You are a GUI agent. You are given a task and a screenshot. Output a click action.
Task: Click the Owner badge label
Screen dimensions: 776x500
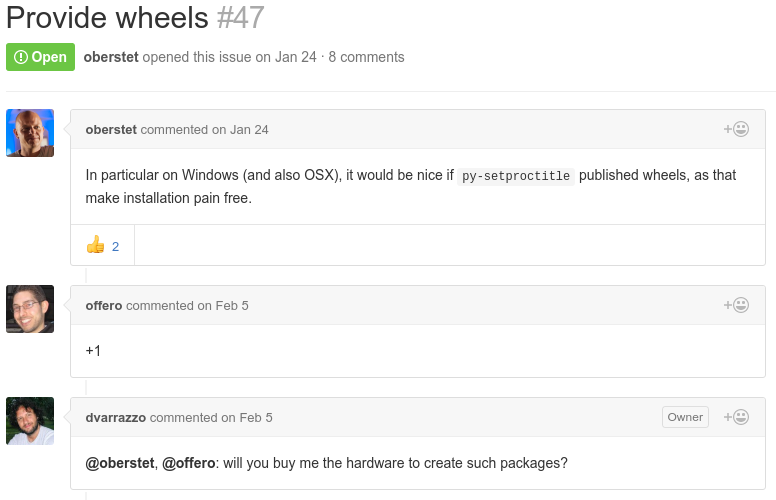click(x=685, y=417)
